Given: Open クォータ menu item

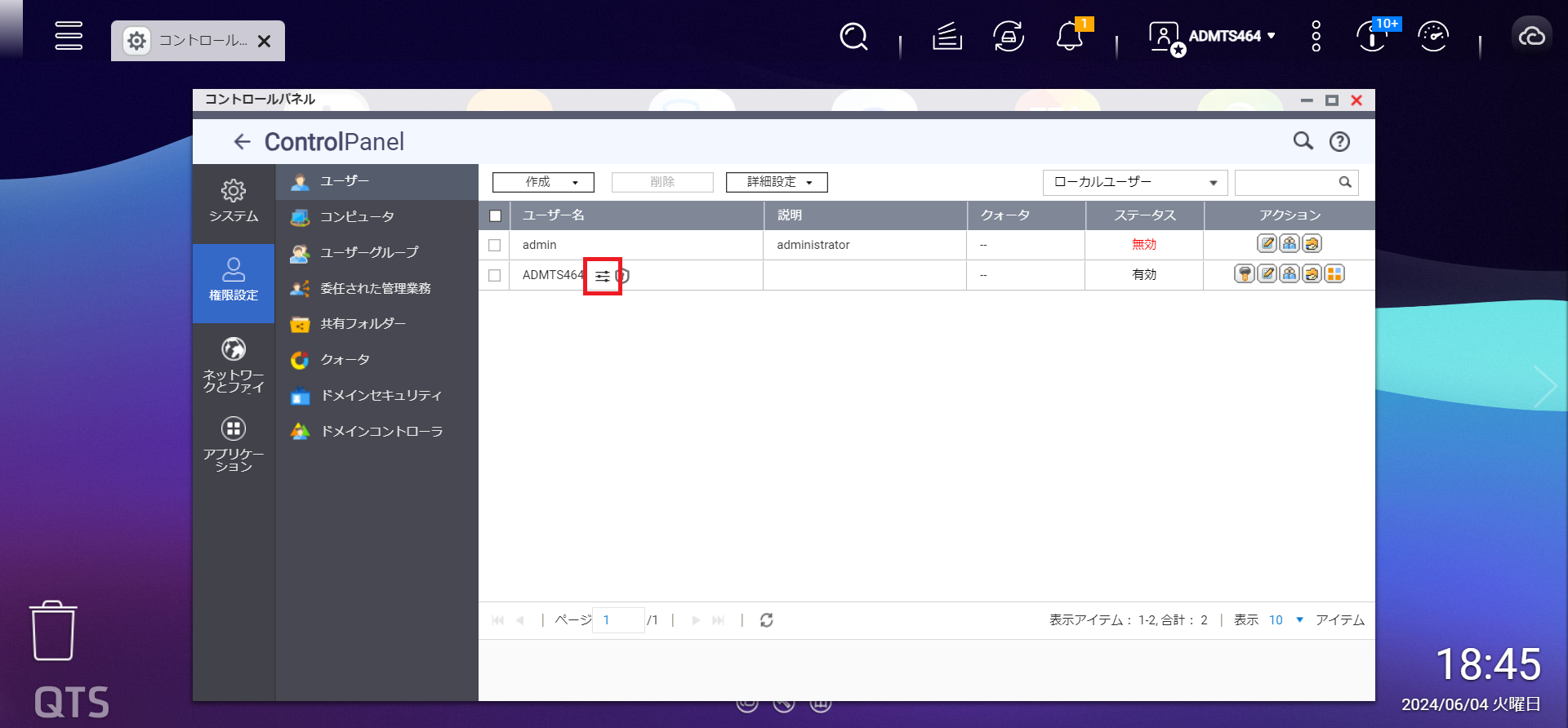Looking at the screenshot, I should coord(376,360).
